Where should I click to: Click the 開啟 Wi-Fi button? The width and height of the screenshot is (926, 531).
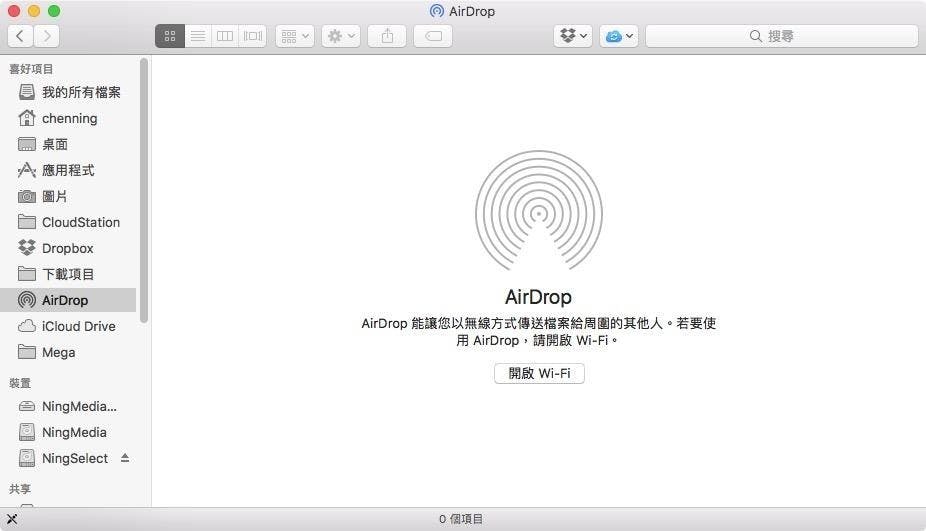(539, 373)
